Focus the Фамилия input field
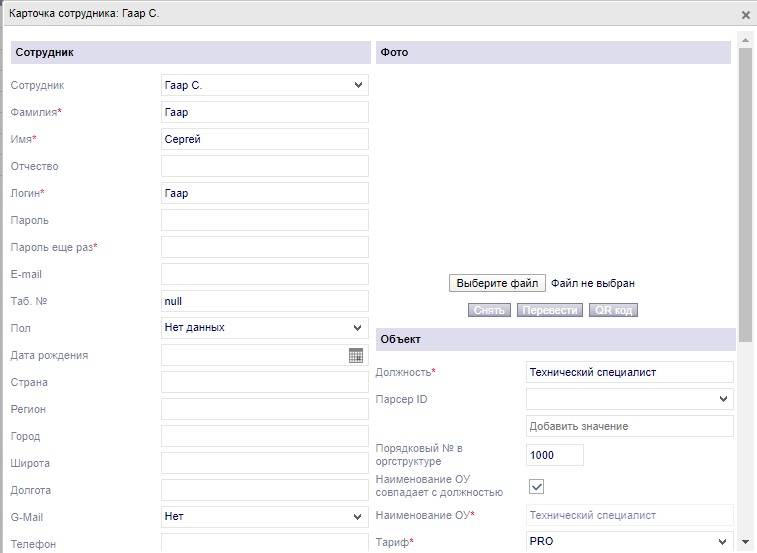 (x=264, y=113)
